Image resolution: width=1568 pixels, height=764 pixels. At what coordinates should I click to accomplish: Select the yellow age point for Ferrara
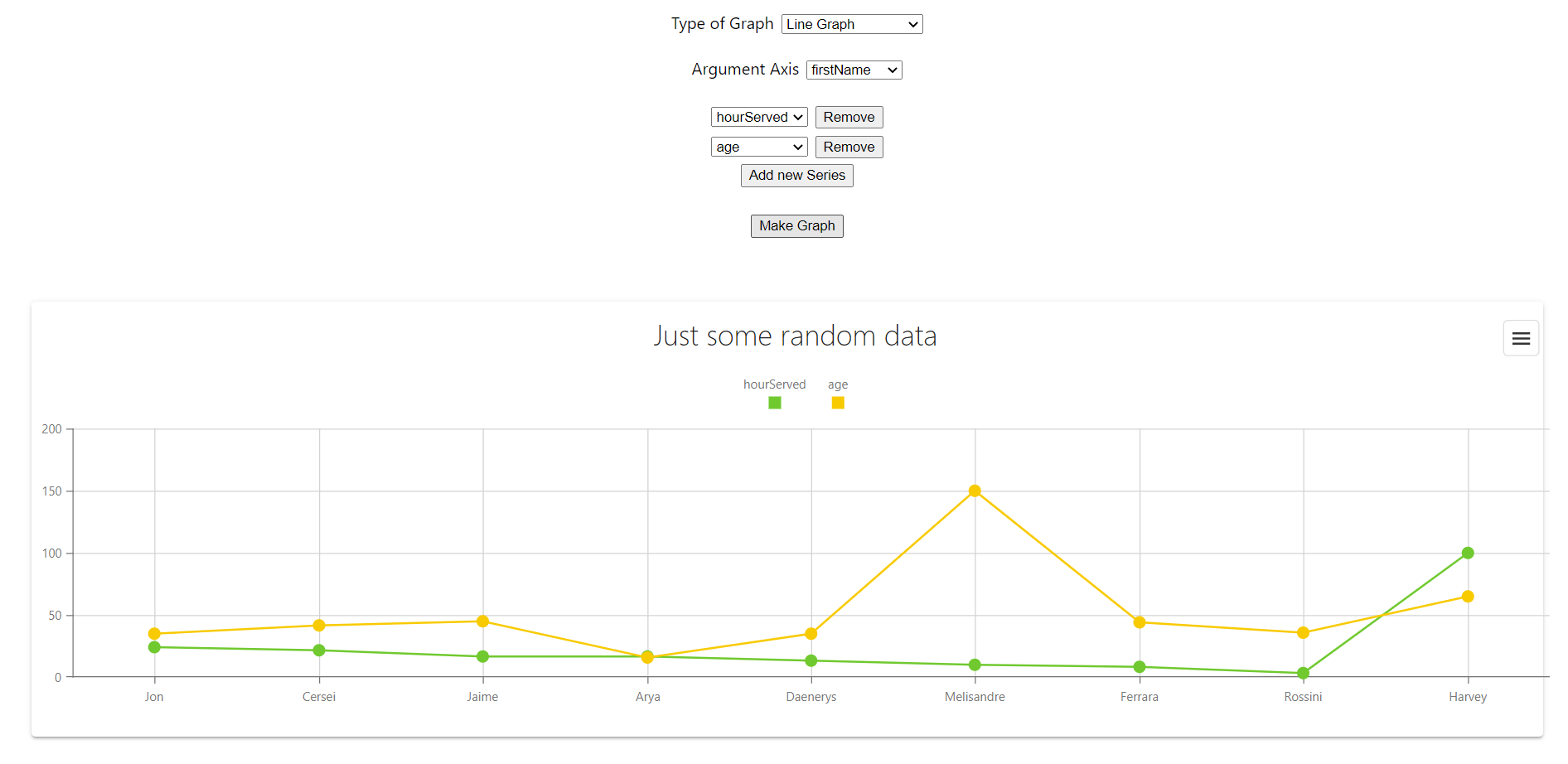click(1140, 622)
